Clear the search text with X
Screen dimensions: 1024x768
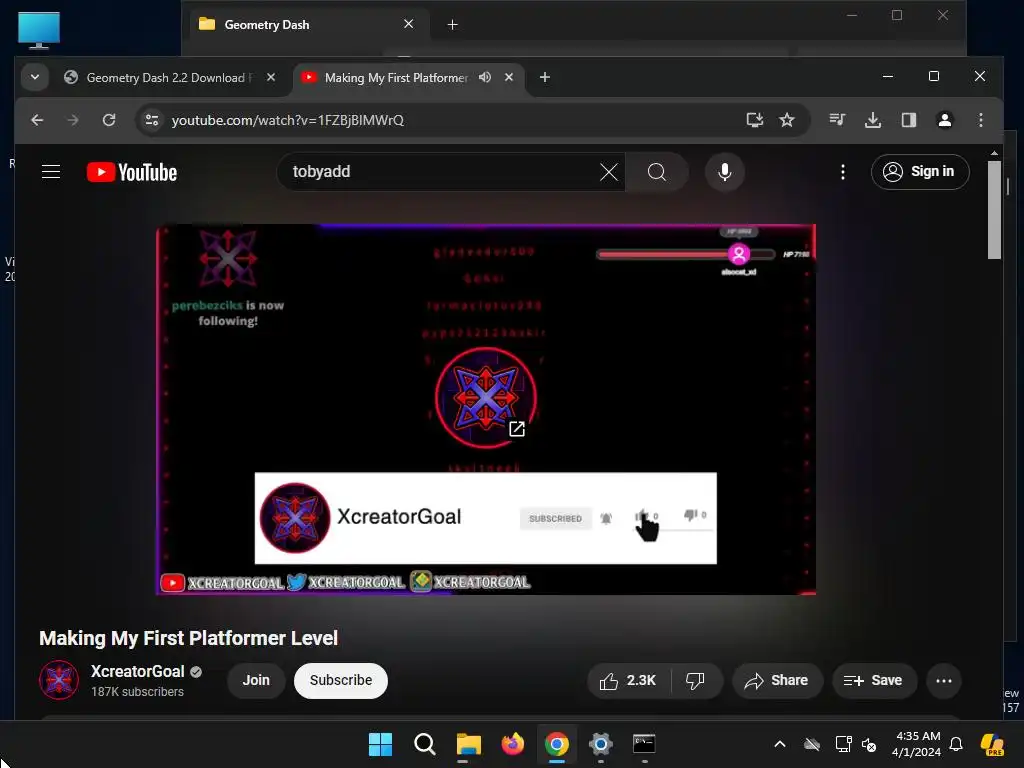tap(609, 172)
